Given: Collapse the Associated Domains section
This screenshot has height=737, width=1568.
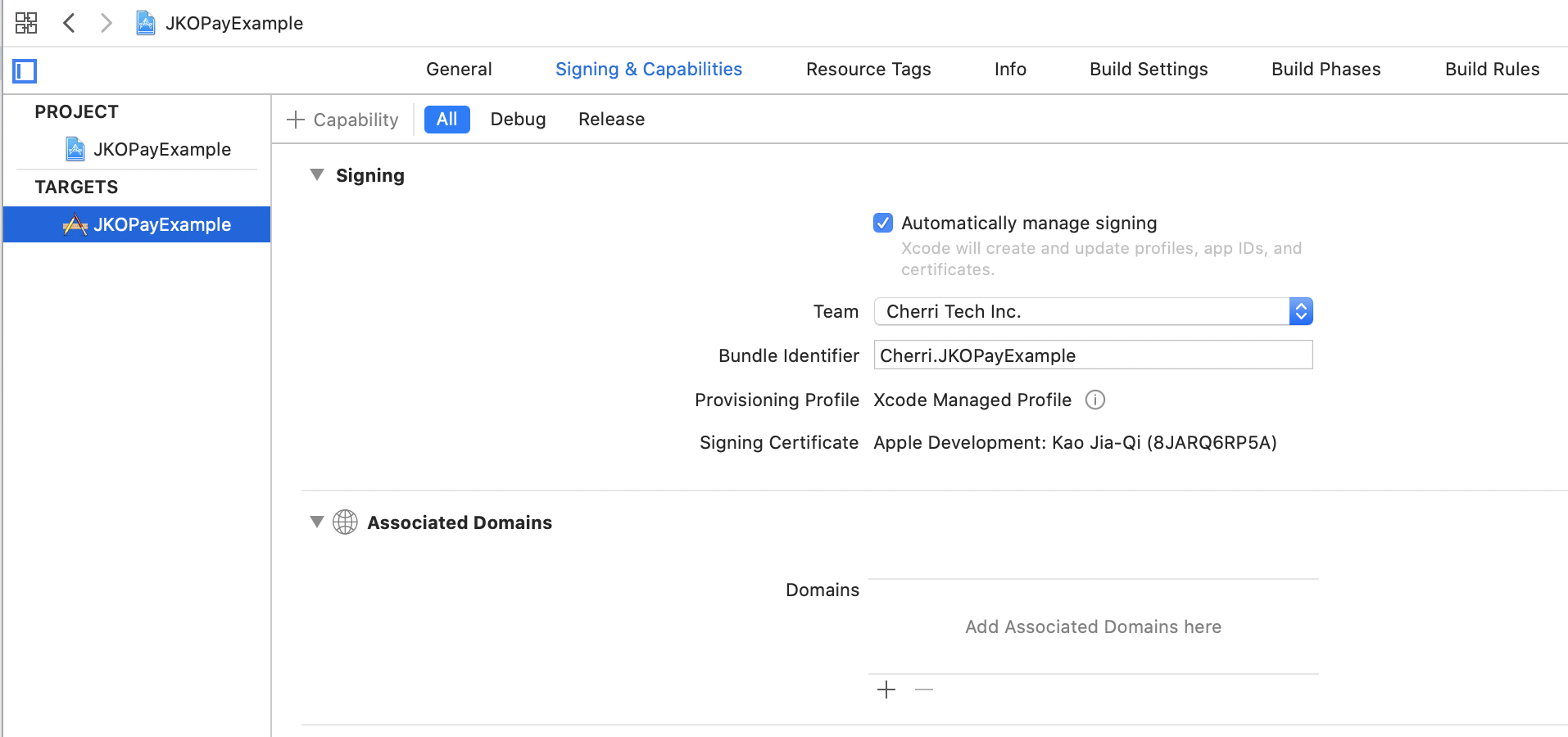Looking at the screenshot, I should pyautogui.click(x=317, y=522).
